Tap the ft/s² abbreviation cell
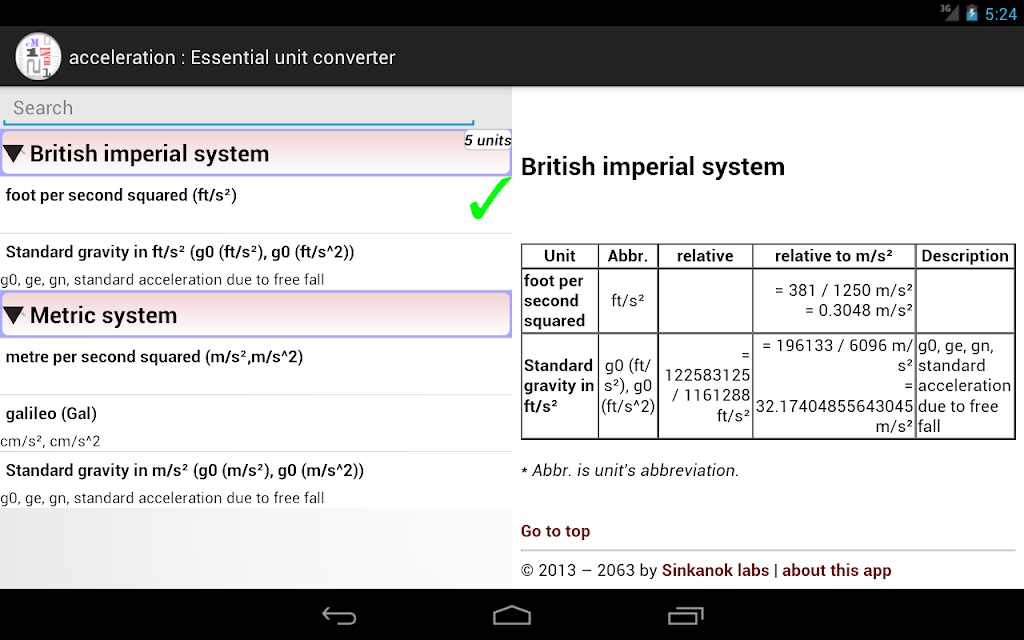This screenshot has height=640, width=1024. [628, 300]
